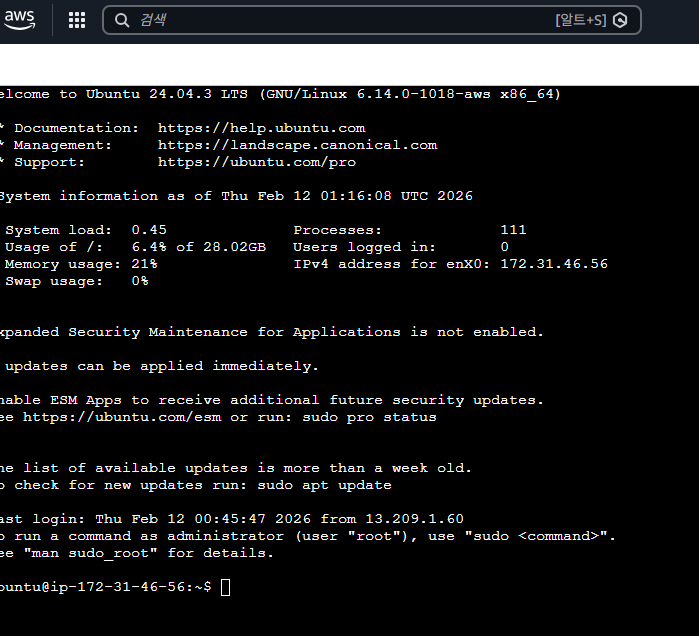Click the kernel version 6.14.0-1018-aws text
The width and height of the screenshot is (699, 636).
424,94
